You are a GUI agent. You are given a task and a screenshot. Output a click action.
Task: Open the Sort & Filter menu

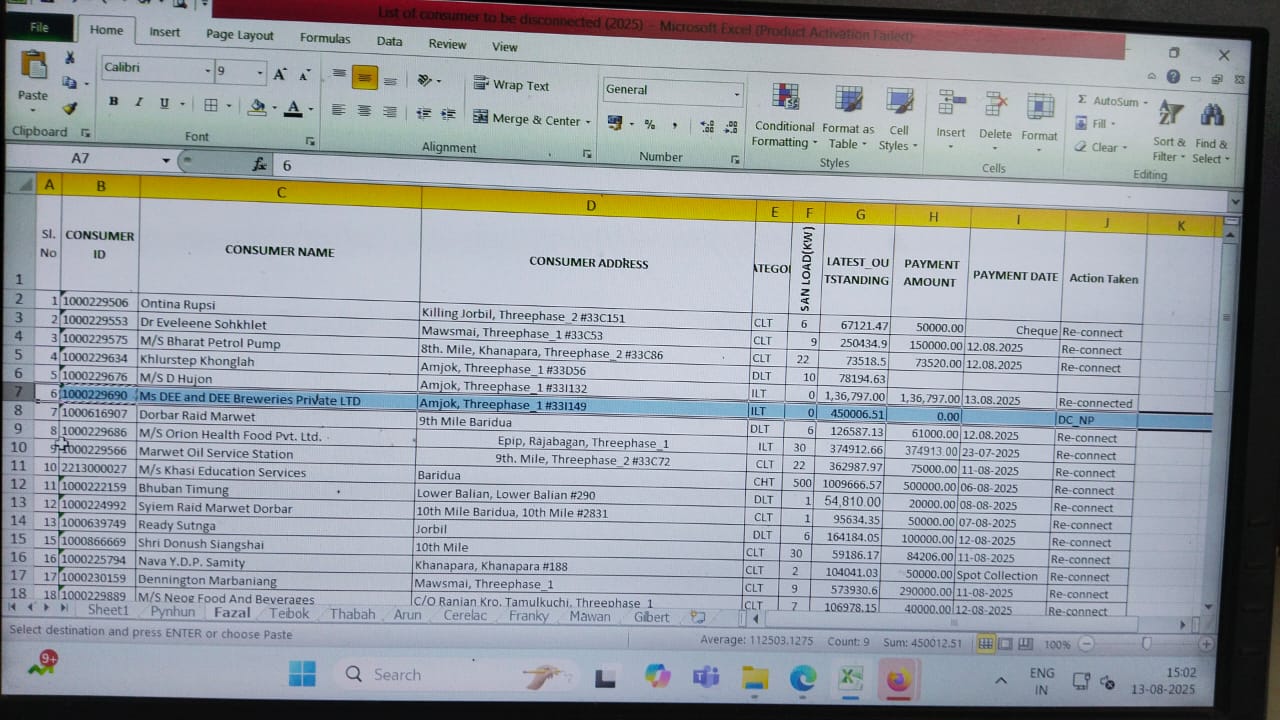tap(1169, 132)
